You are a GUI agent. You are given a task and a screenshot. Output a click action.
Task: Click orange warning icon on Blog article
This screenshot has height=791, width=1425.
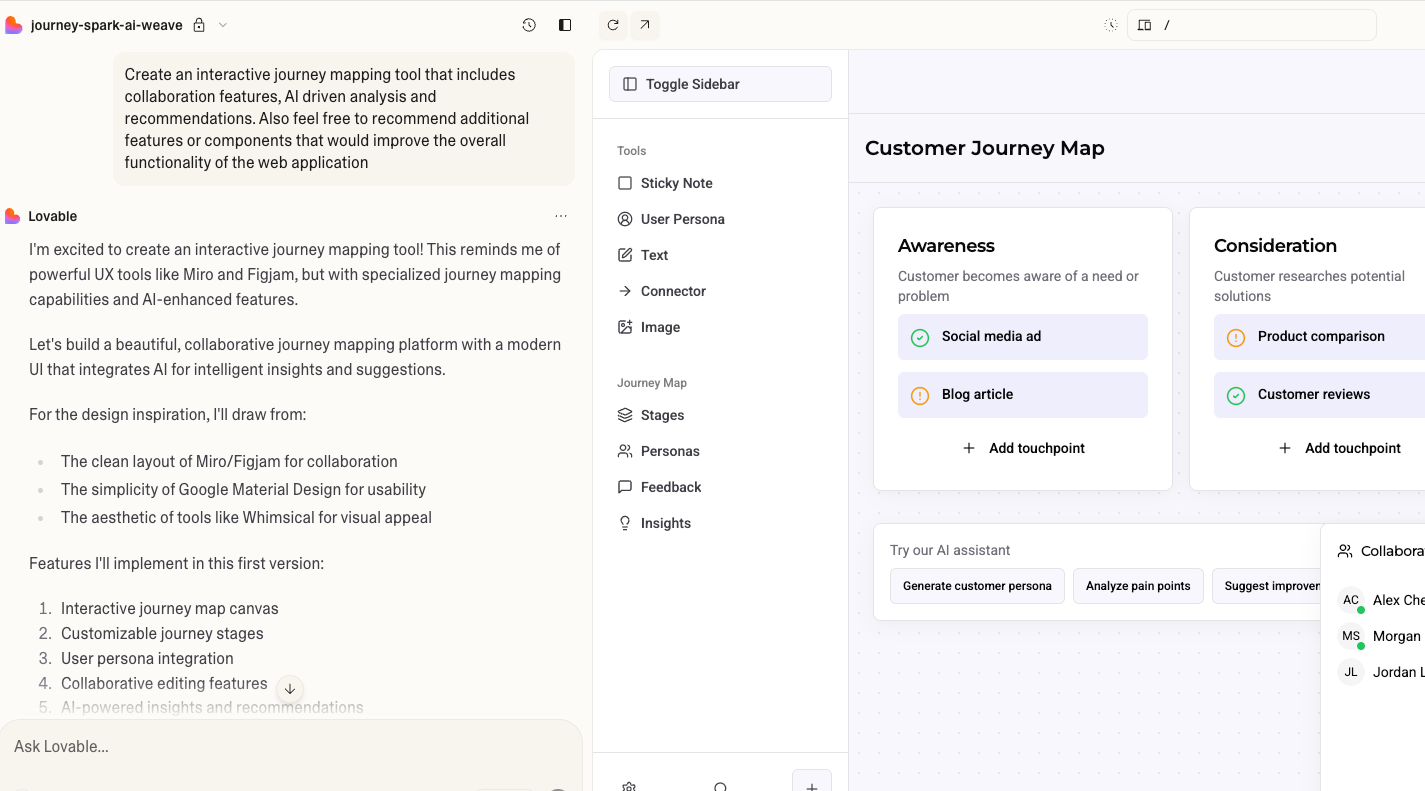pos(920,396)
